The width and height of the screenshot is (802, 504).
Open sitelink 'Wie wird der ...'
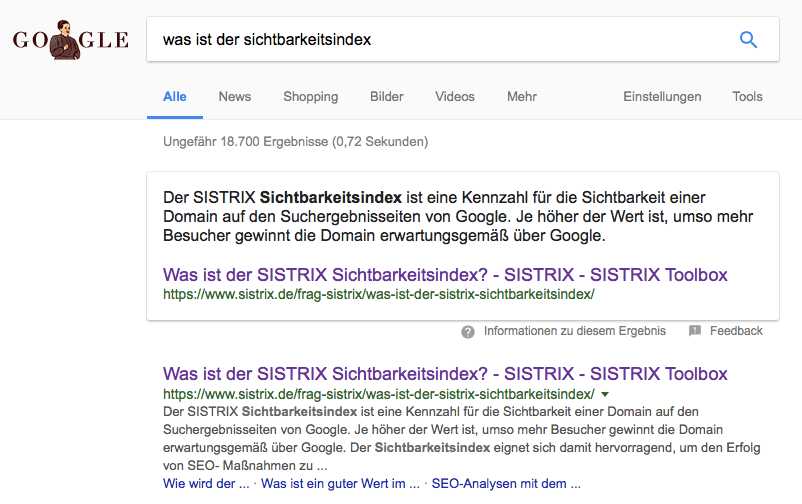click(x=206, y=484)
